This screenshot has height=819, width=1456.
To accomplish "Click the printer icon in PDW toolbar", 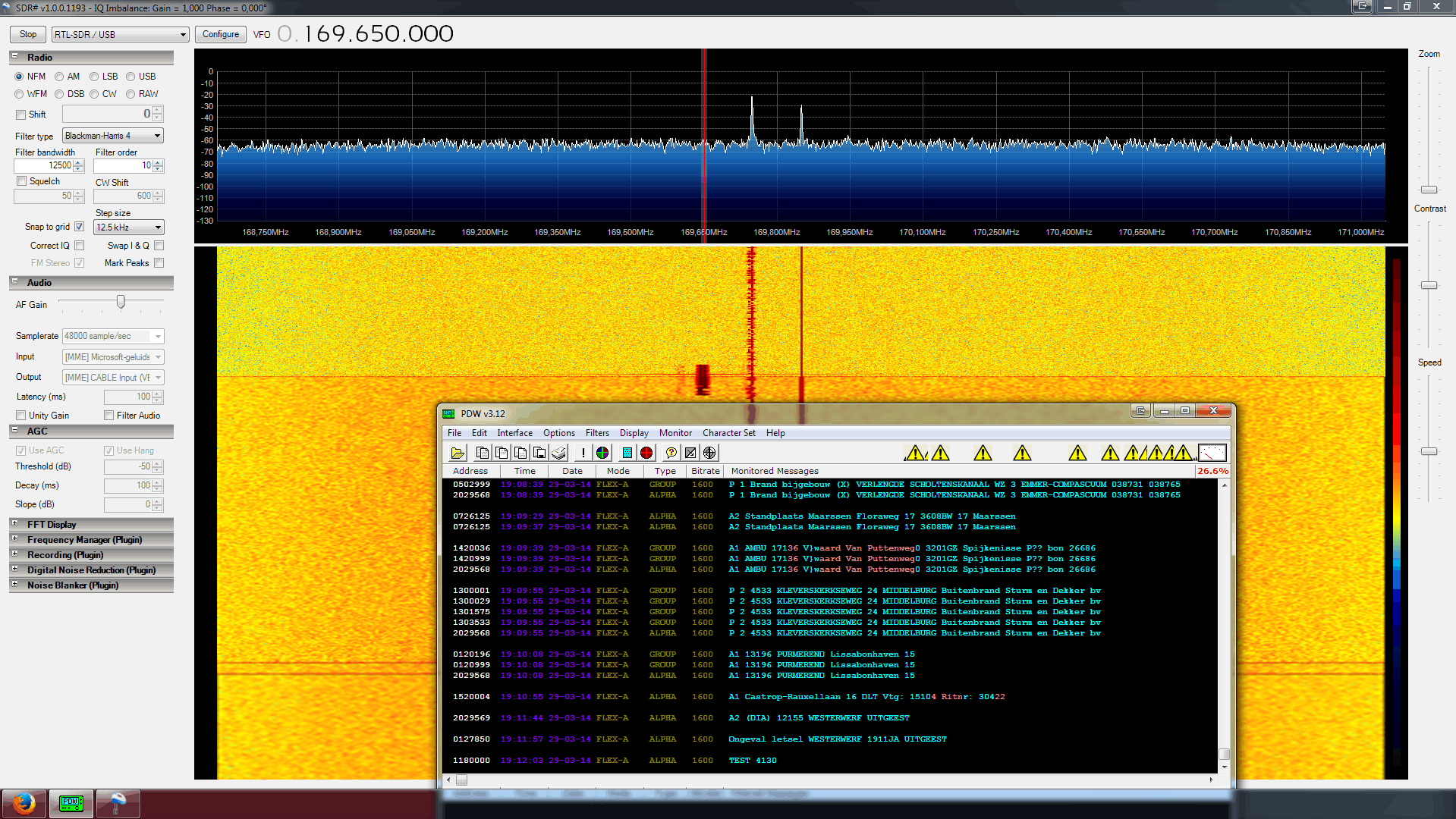I will tap(559, 453).
